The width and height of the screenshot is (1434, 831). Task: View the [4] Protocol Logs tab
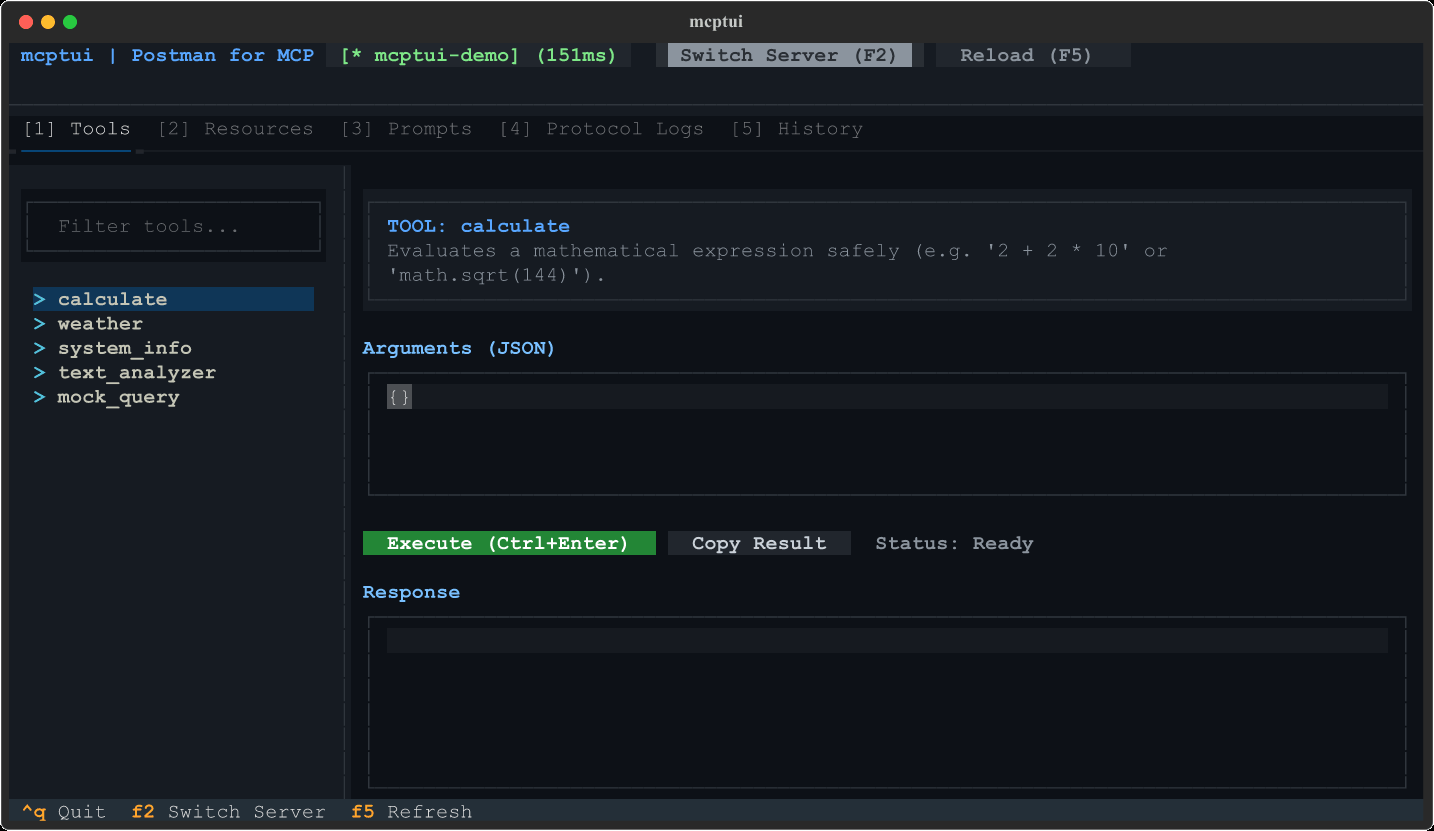(601, 129)
